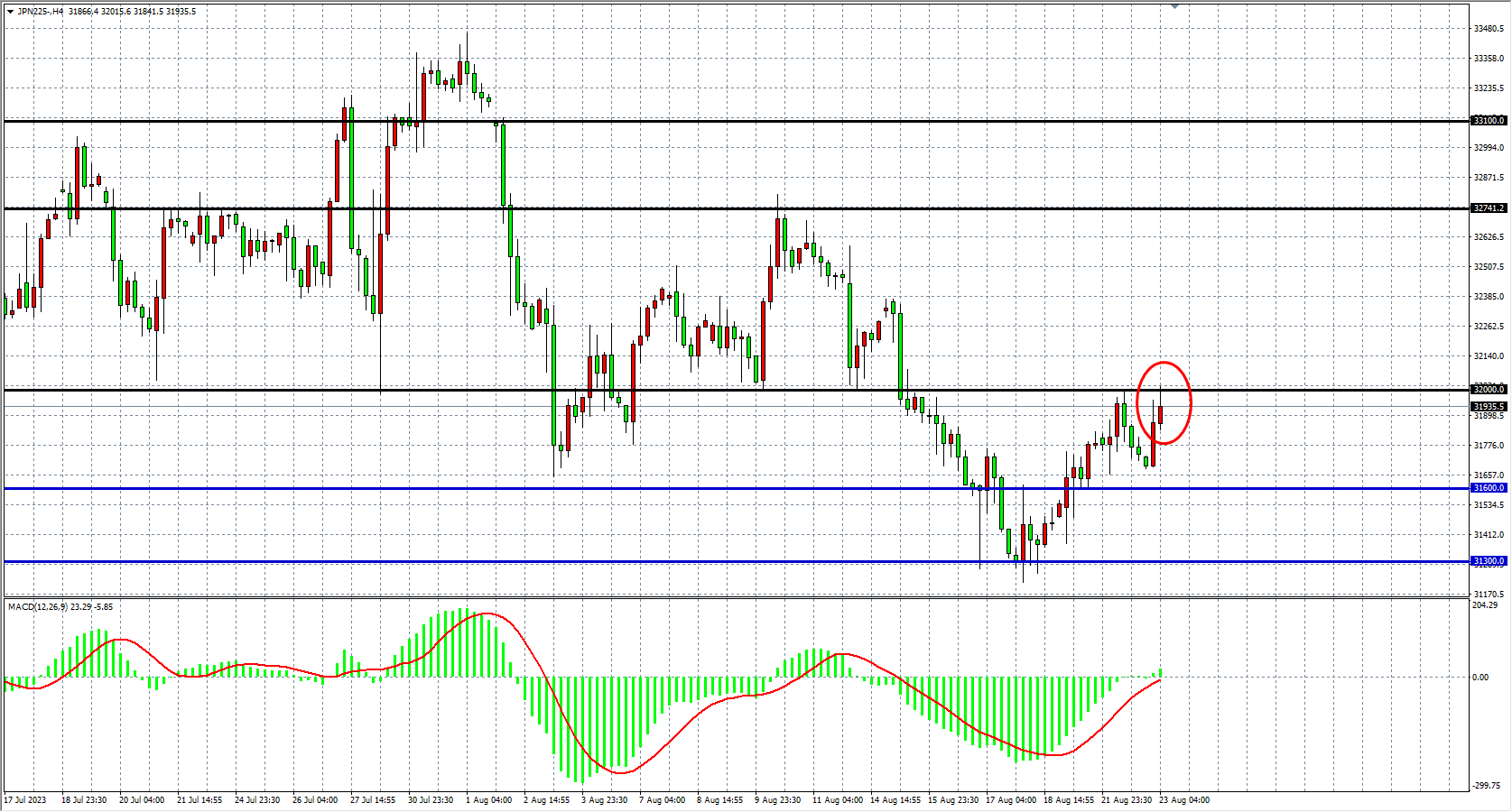The width and height of the screenshot is (1512, 812).
Task: Click the MACD(12,26,9) indicator label
Action: [36, 607]
